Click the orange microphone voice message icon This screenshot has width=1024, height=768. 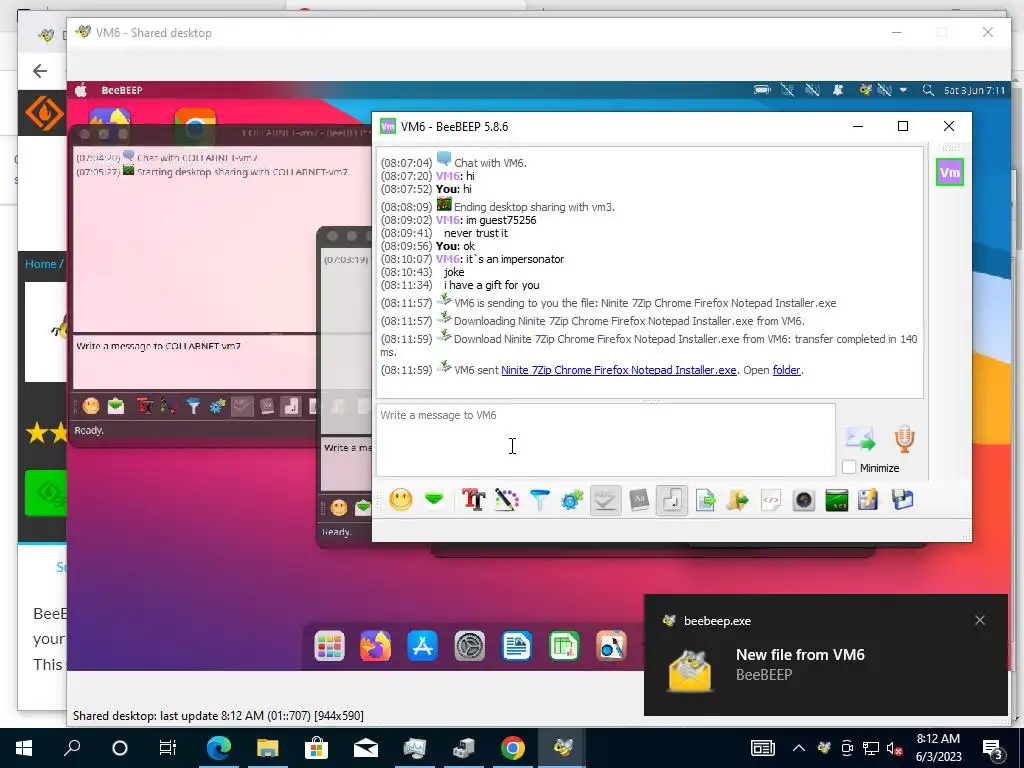click(904, 439)
